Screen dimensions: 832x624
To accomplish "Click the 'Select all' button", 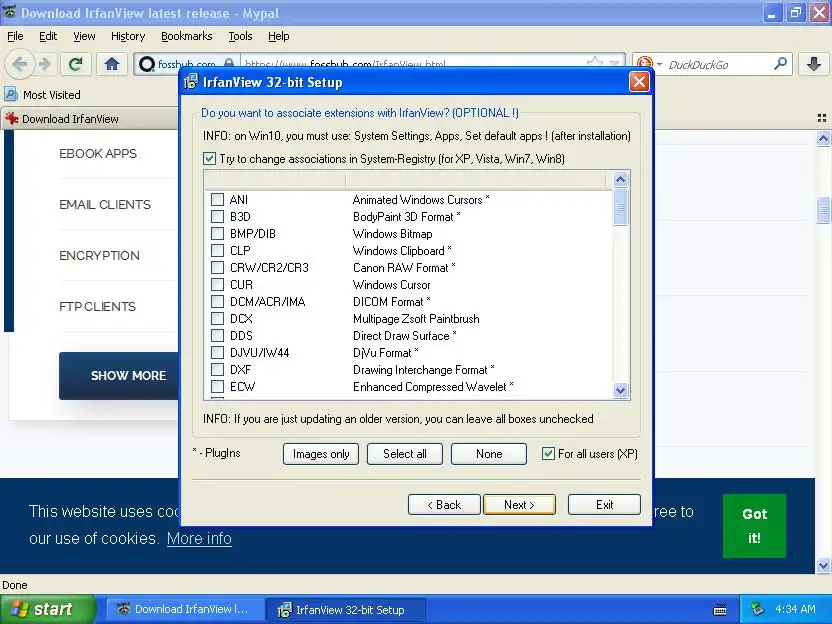I will [405, 454].
